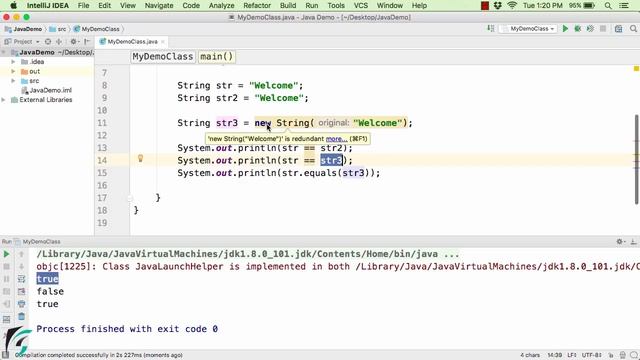The image size is (640, 360).
Task: Collapse the JavaDemo project root
Action: pos(4,52)
